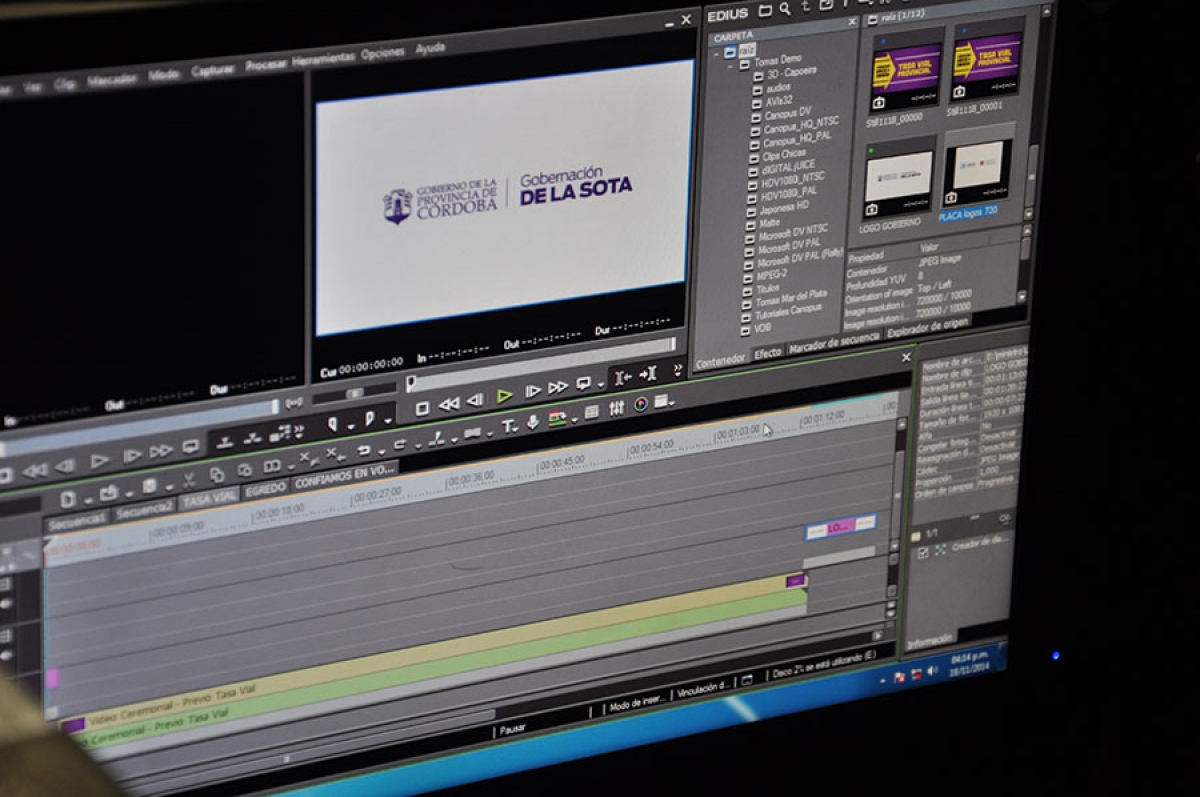Open dropdown next to Save Project icon
This screenshot has height=797, width=1200.
pos(168,486)
